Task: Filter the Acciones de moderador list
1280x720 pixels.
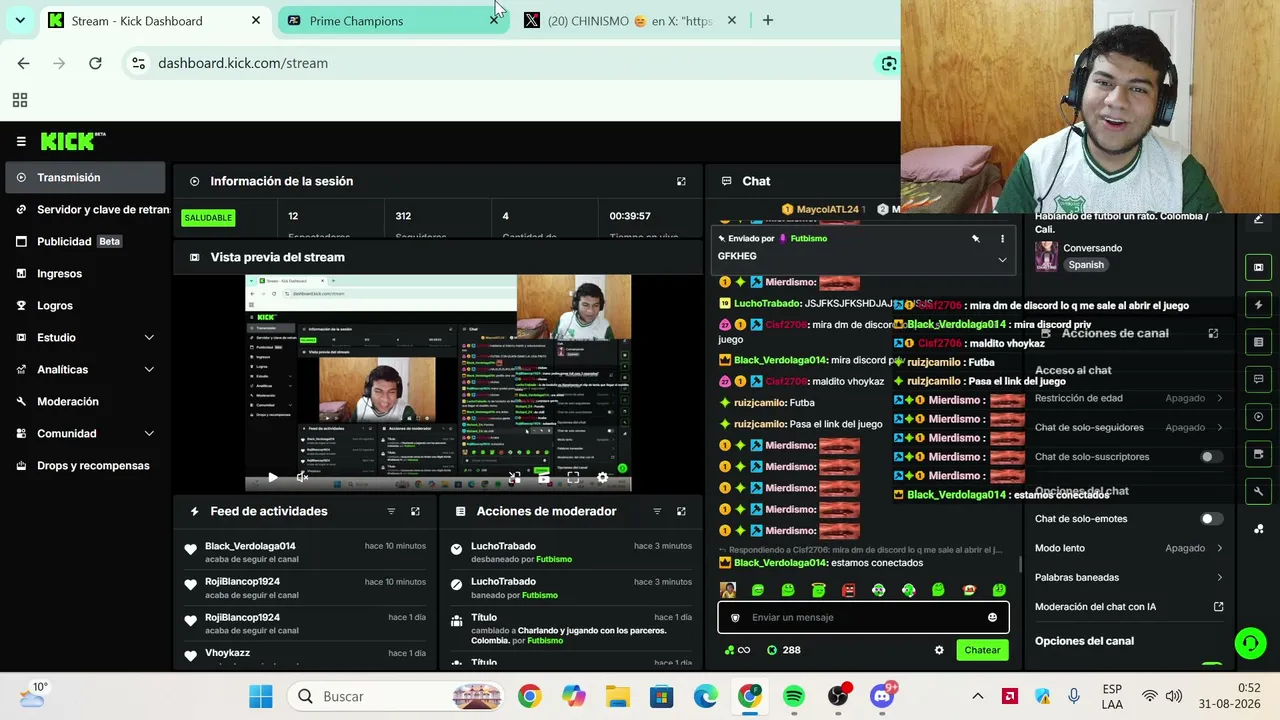Action: coord(657,511)
